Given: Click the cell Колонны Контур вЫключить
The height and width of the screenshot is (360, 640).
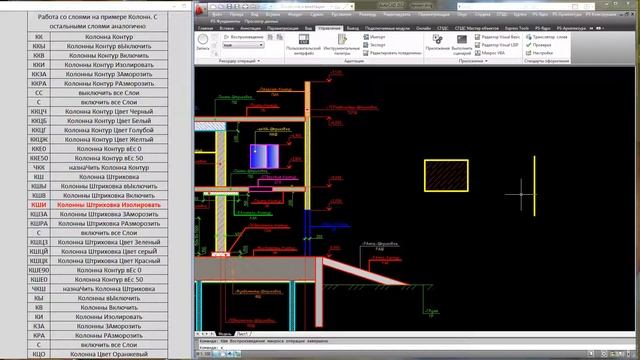Looking at the screenshot, I should (109, 46).
